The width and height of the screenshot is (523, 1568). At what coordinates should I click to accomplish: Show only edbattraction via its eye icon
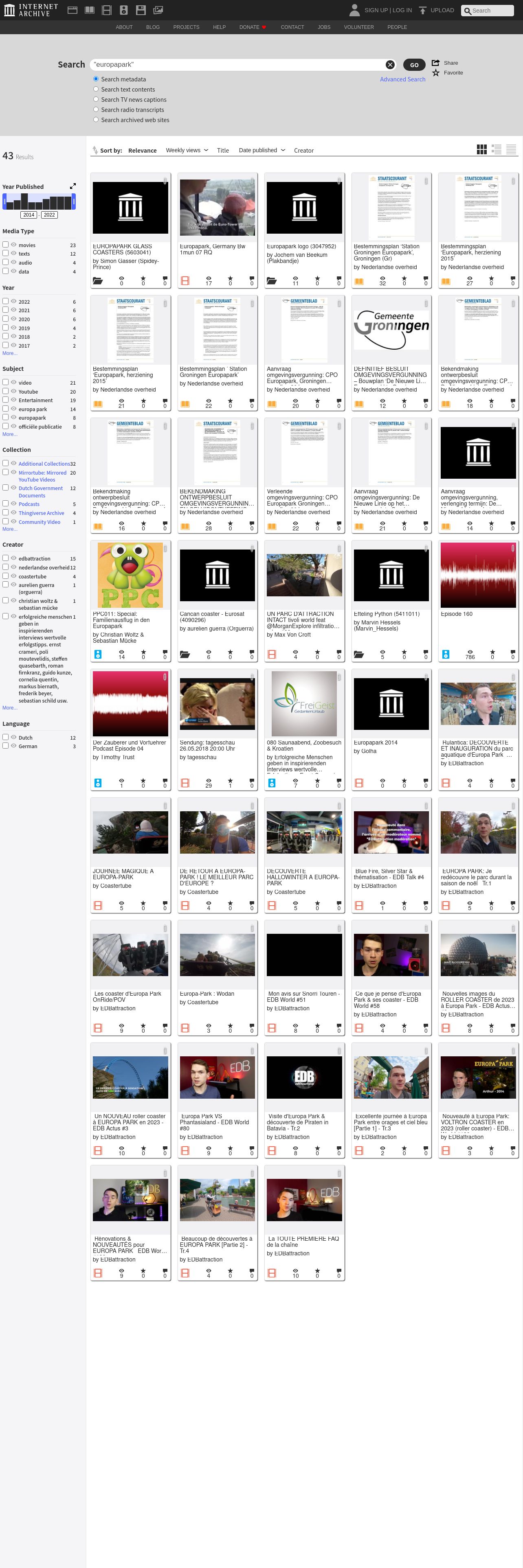coord(13,558)
